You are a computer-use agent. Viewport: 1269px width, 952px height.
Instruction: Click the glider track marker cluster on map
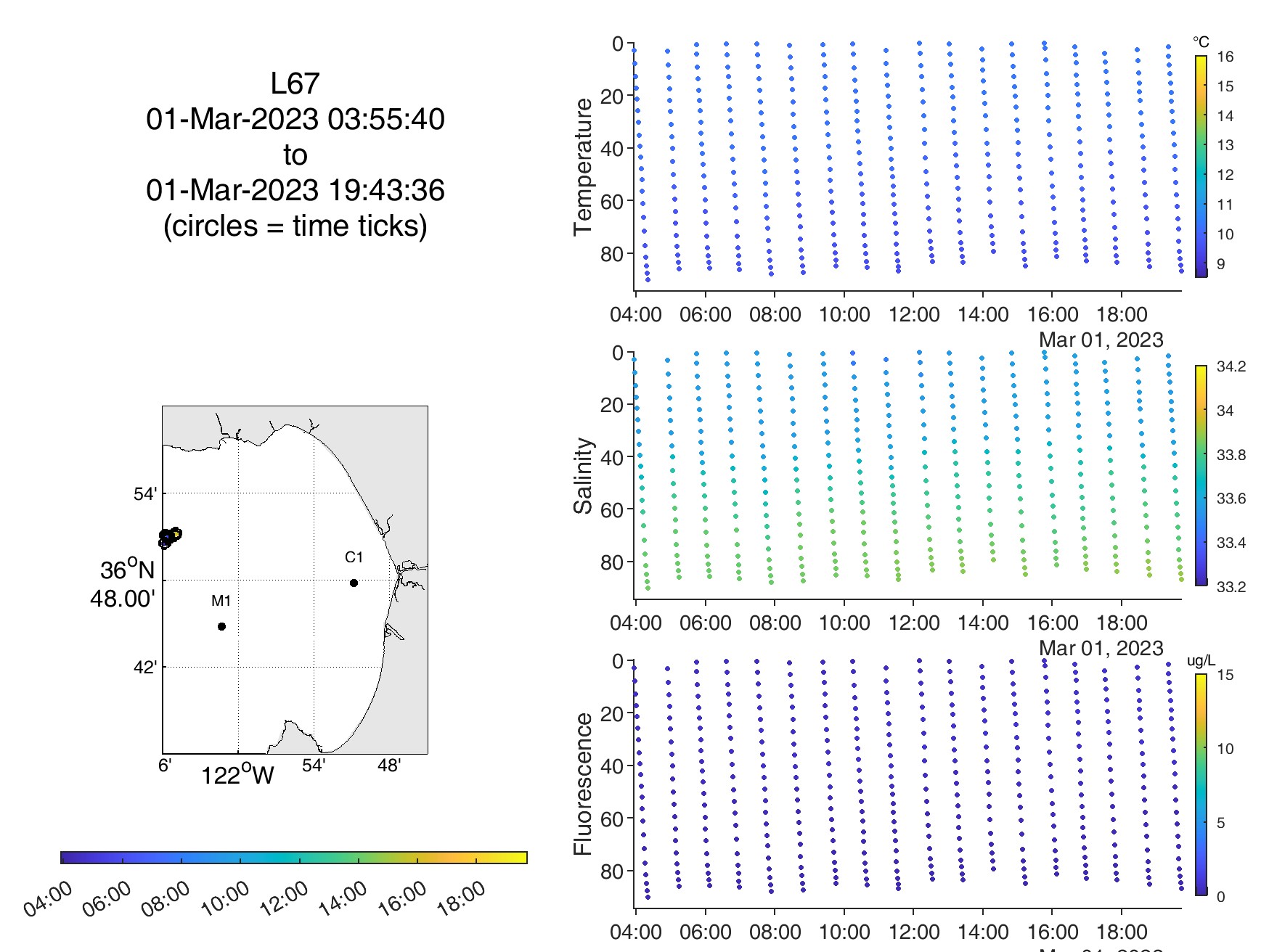point(170,538)
